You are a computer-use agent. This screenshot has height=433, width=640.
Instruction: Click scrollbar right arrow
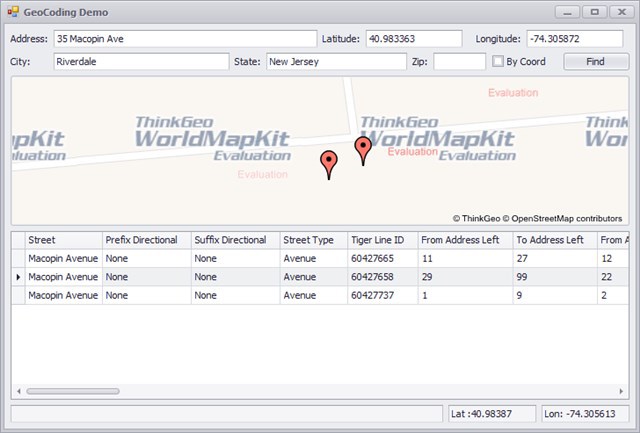(621, 391)
